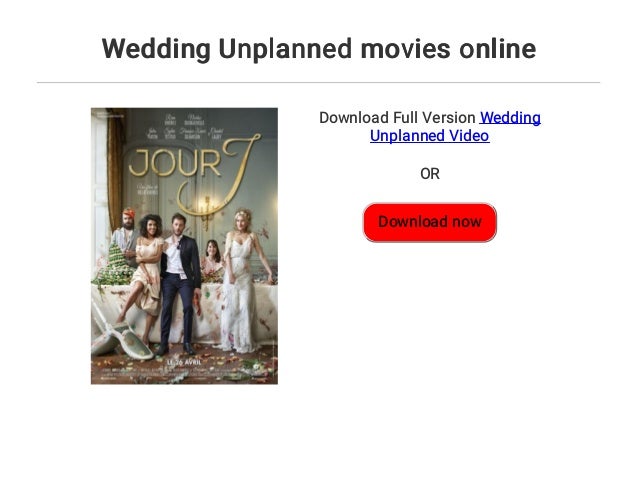638x479 pixels.
Task: Click the man wearing an orange turban
Action: (127, 234)
